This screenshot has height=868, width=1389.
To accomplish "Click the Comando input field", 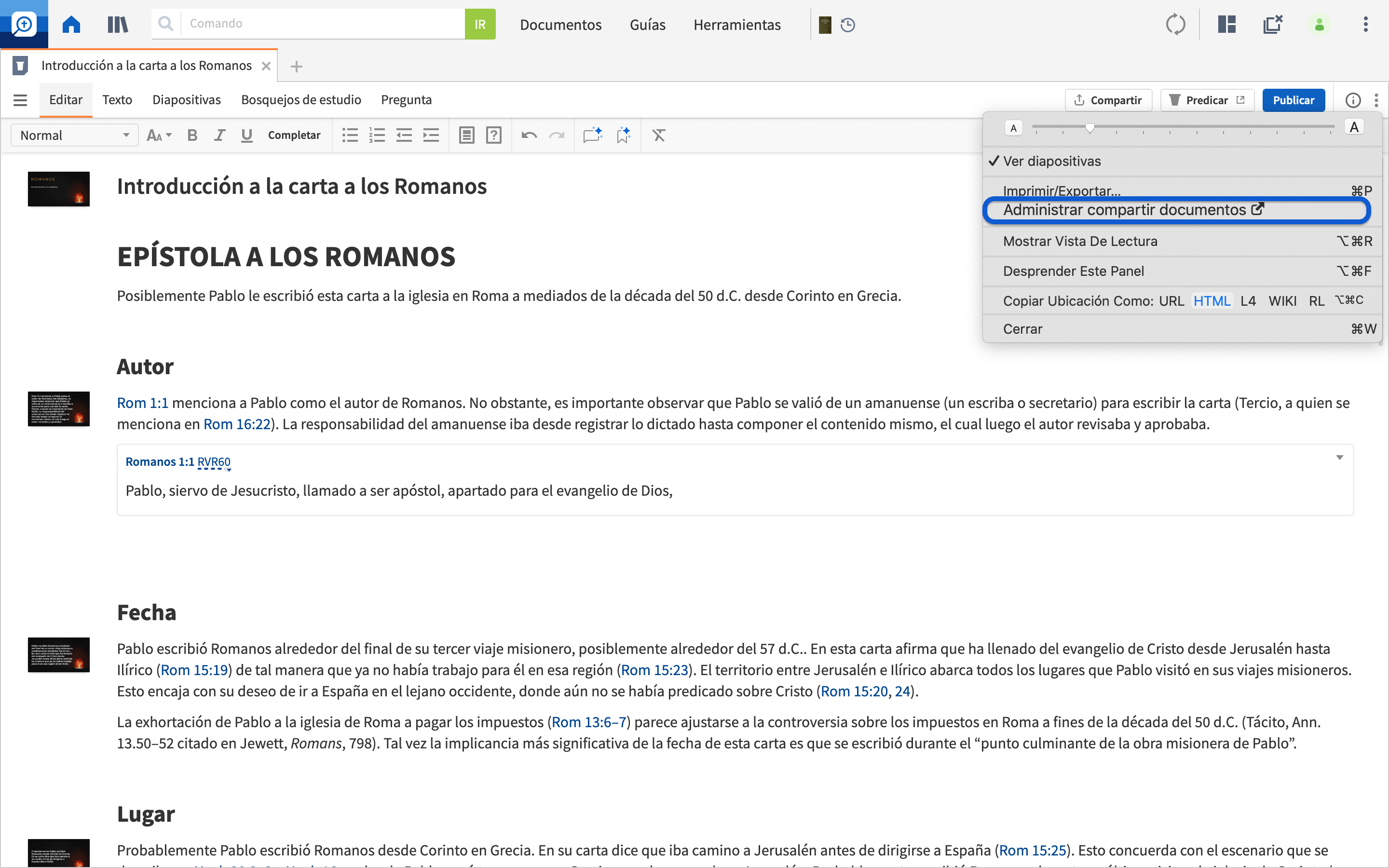I will tap(323, 24).
